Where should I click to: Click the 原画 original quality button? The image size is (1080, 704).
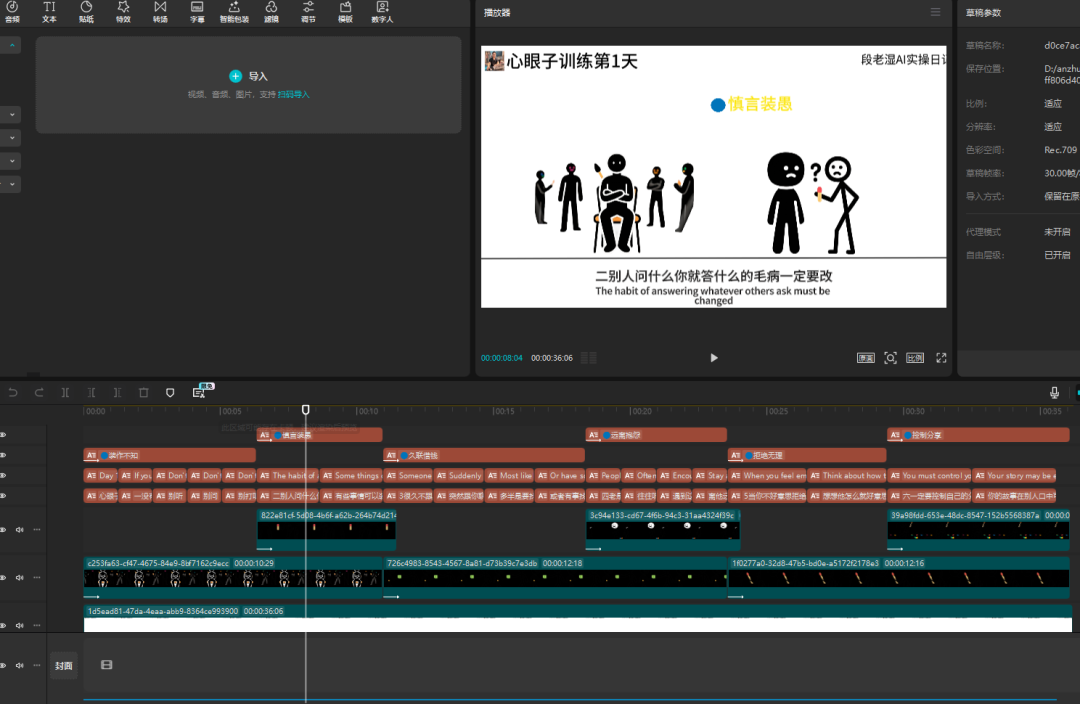(866, 358)
